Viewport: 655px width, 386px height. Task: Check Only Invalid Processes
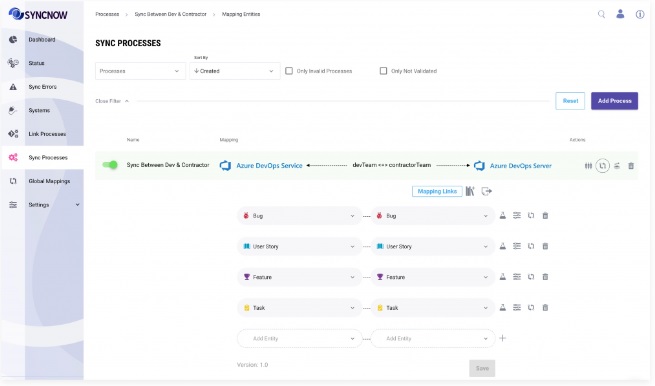pos(289,71)
